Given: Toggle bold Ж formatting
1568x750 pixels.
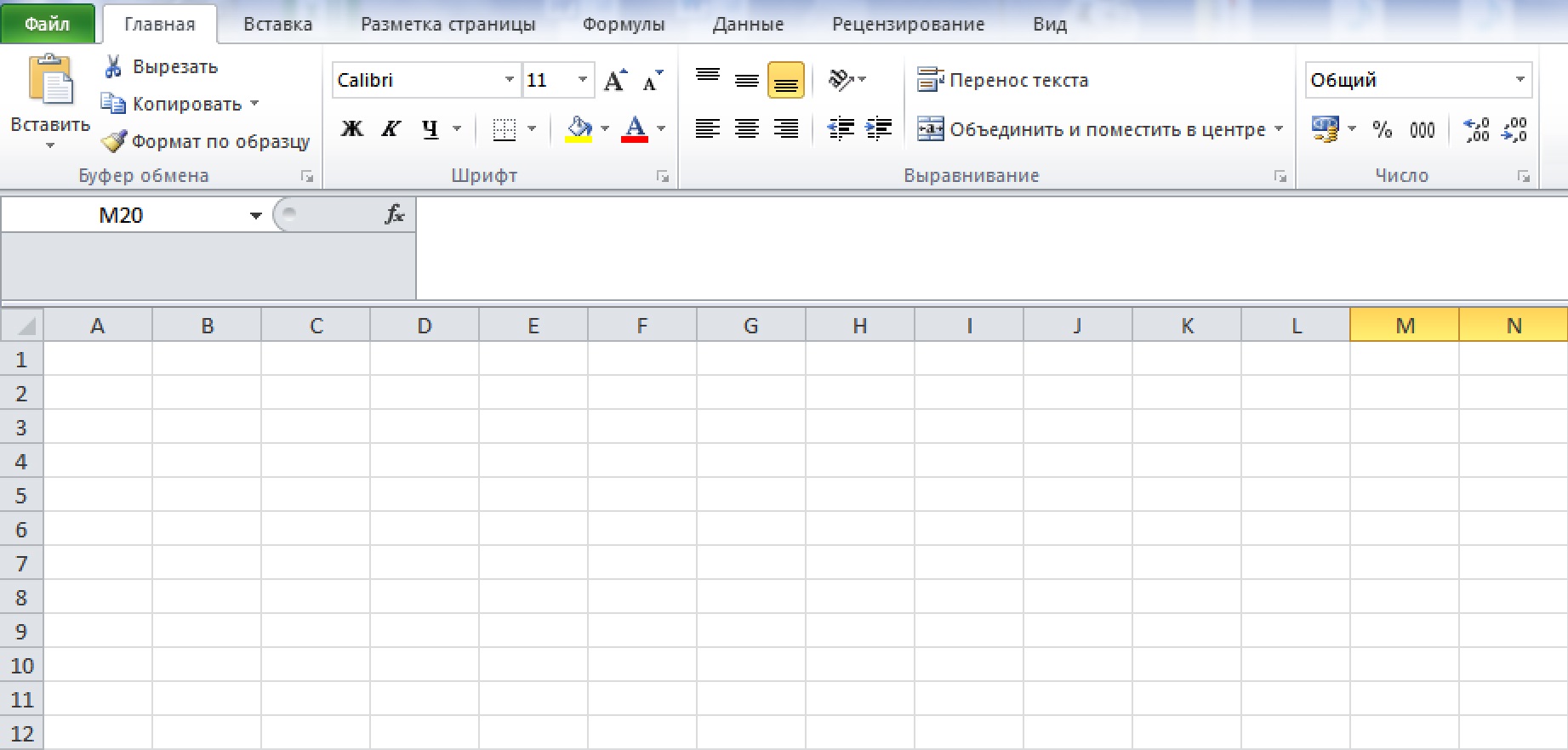Looking at the screenshot, I should coord(352,129).
